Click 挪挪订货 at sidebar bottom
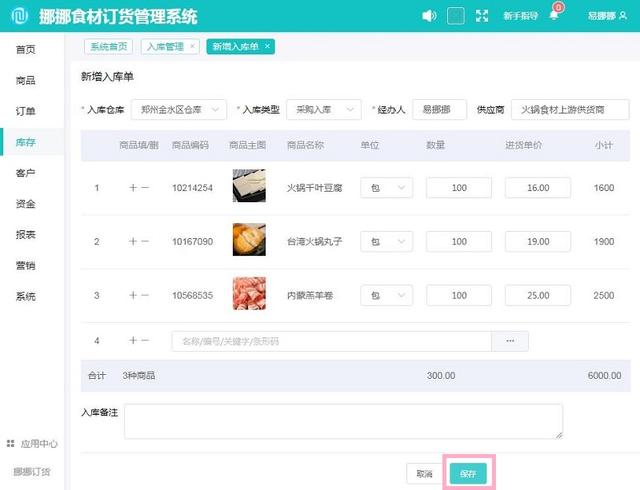 point(32,472)
